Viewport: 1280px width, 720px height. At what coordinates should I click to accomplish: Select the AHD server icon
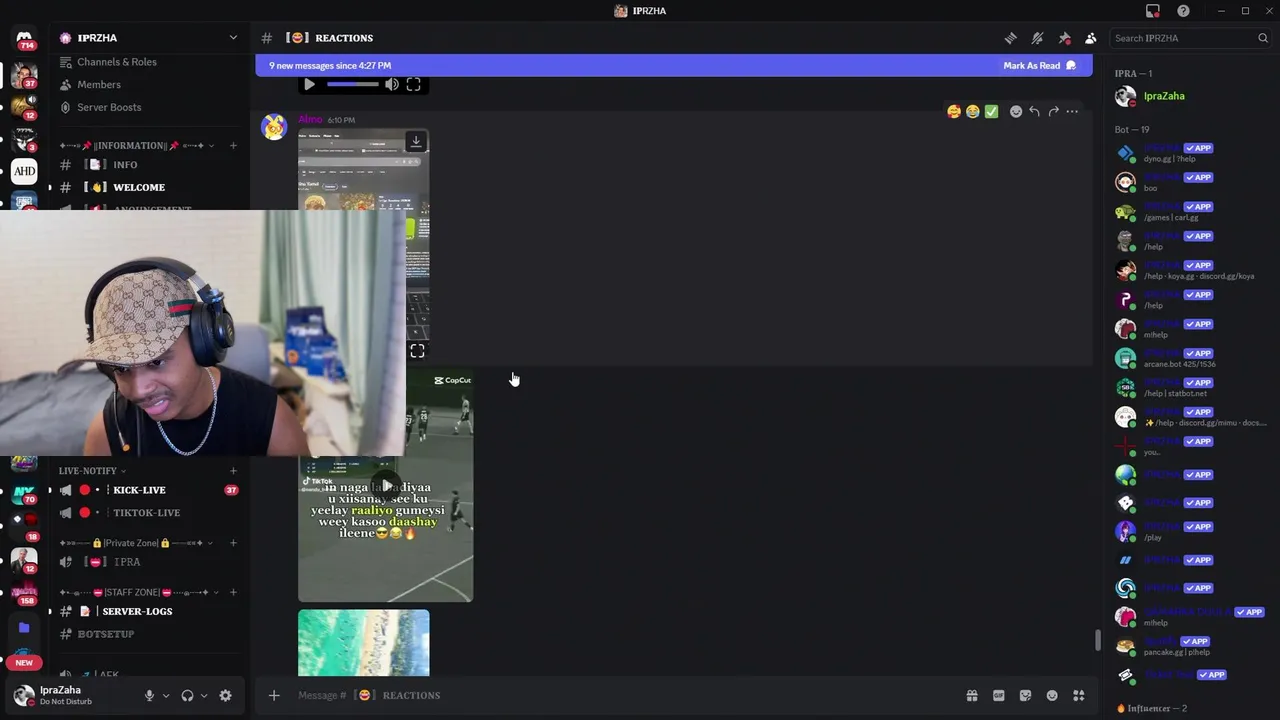[x=24, y=170]
